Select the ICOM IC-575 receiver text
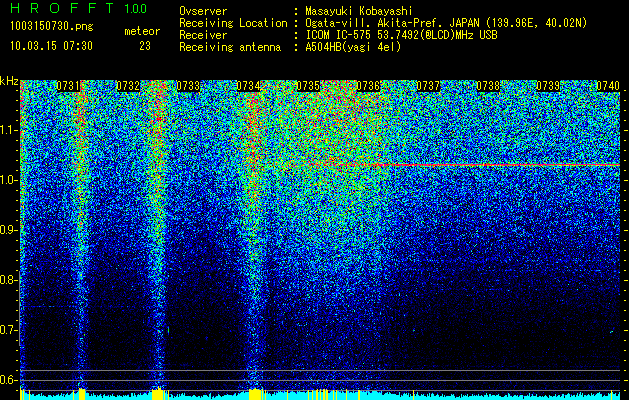629x400 pixels. point(401,35)
